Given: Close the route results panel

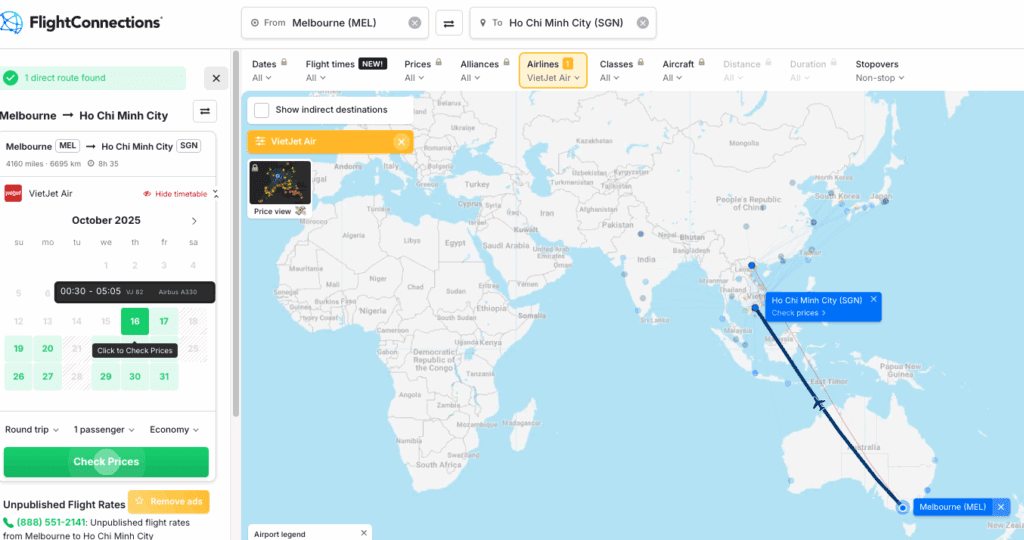Looking at the screenshot, I should [216, 78].
